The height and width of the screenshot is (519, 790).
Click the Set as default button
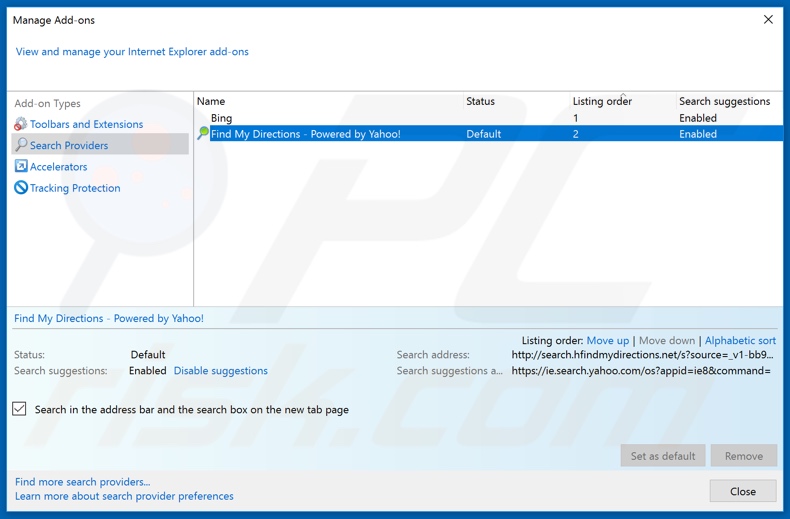click(663, 456)
